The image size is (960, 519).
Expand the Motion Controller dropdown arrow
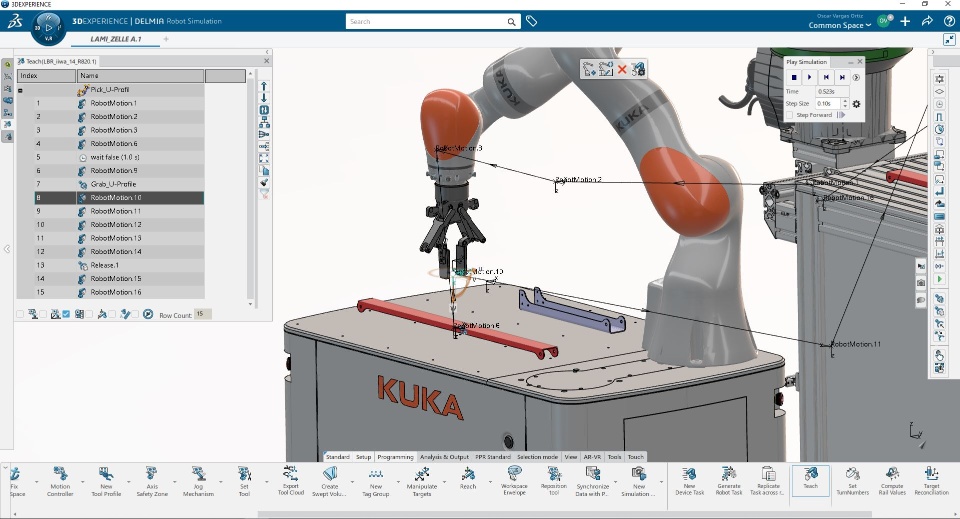pyautogui.click(x=83, y=482)
